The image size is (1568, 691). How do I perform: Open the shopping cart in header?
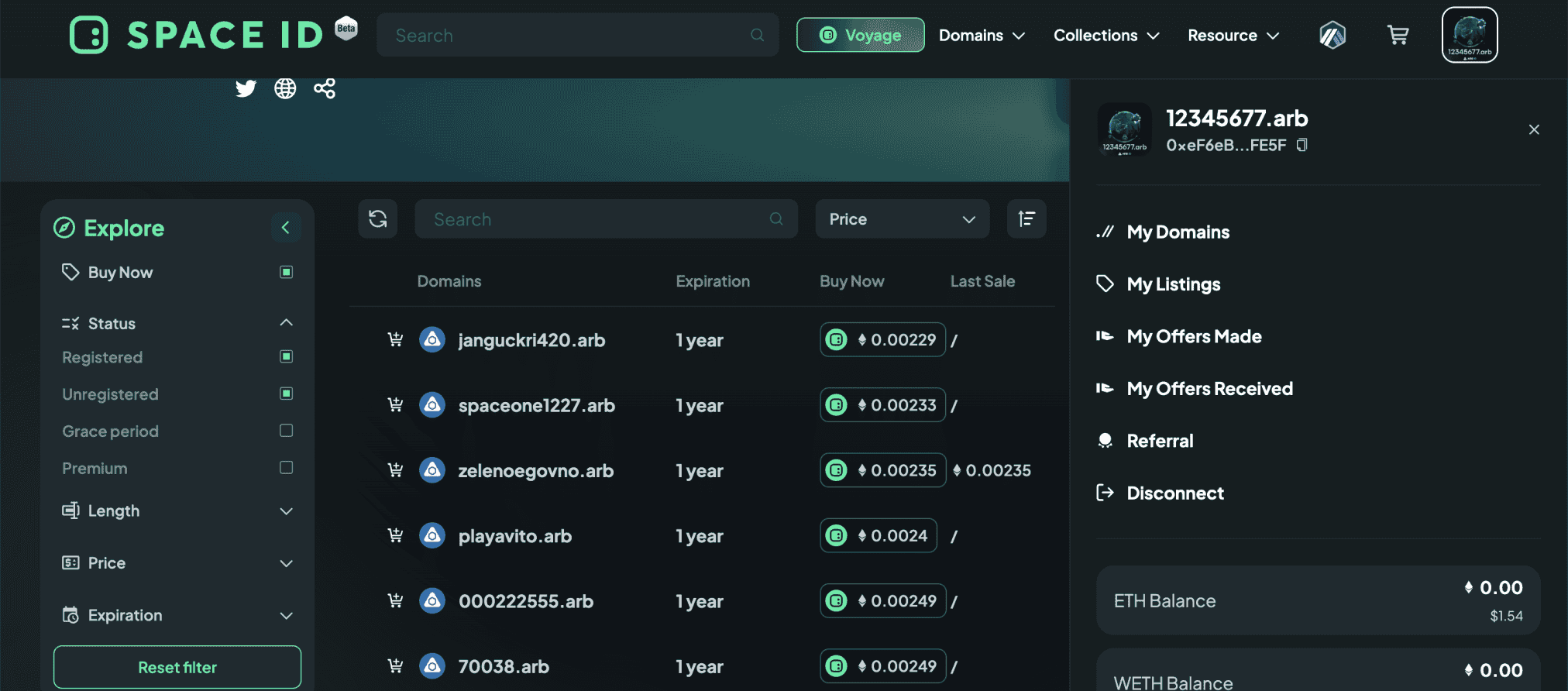point(1398,35)
